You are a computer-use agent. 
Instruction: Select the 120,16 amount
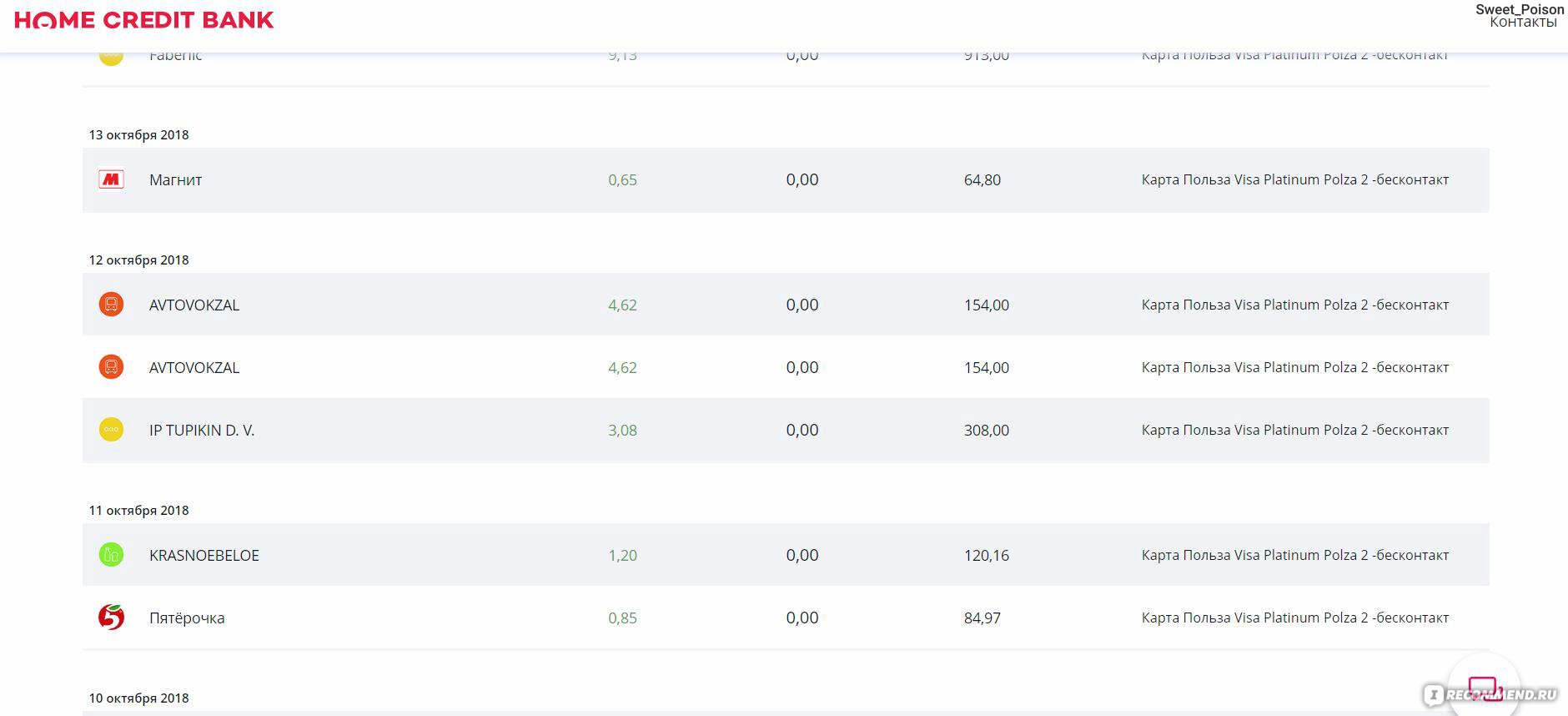pos(987,556)
